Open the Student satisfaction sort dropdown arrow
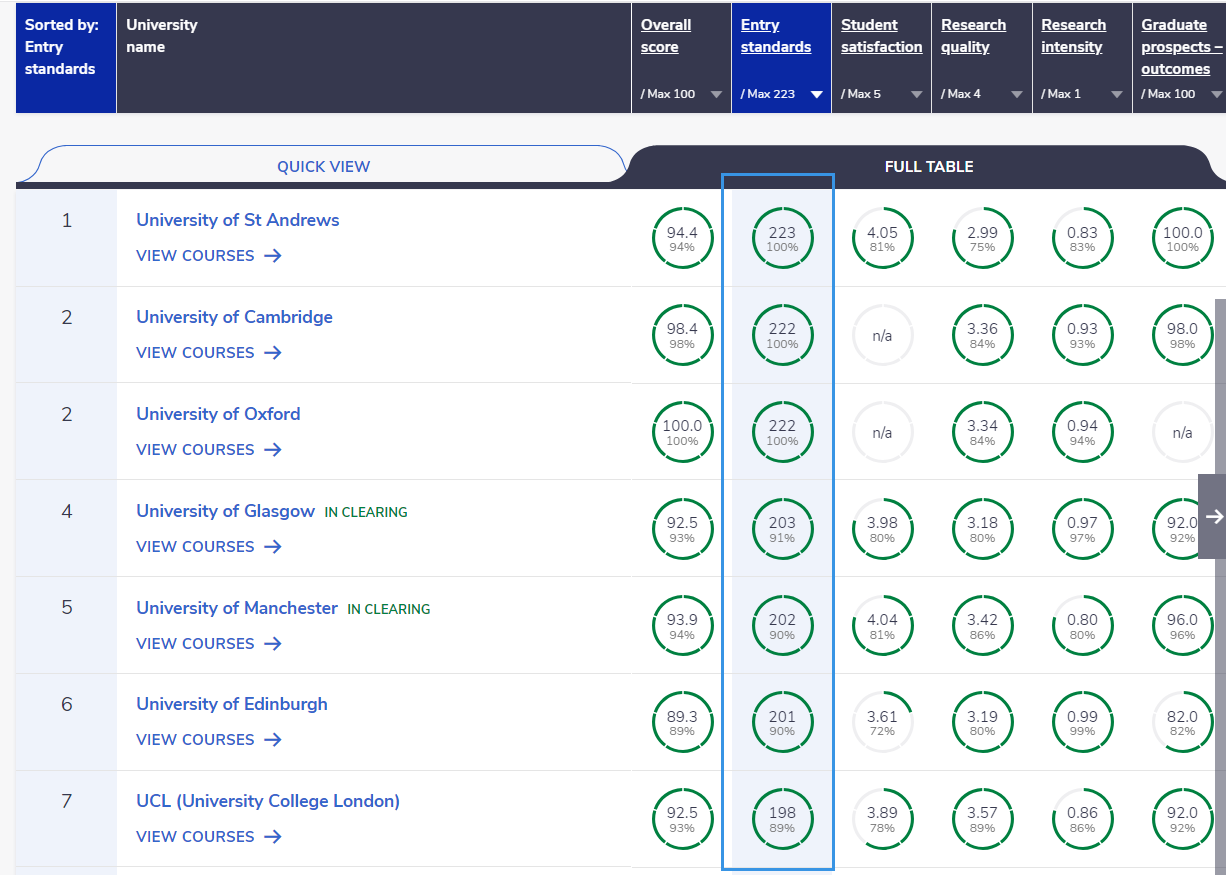 [x=916, y=95]
